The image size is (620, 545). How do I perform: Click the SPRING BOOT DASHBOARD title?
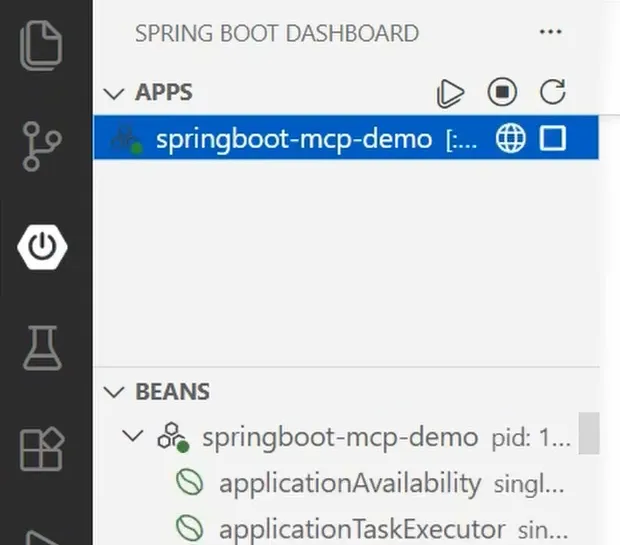pyautogui.click(x=277, y=33)
